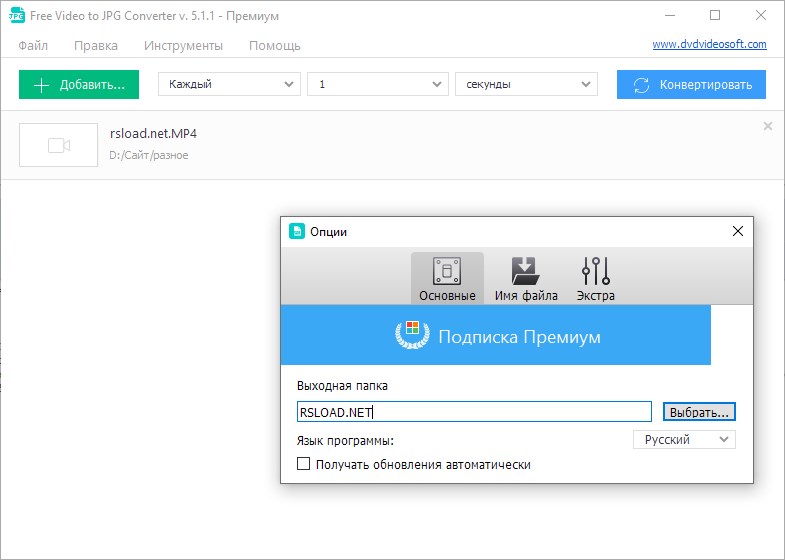Open the Файл menu

(x=33, y=45)
